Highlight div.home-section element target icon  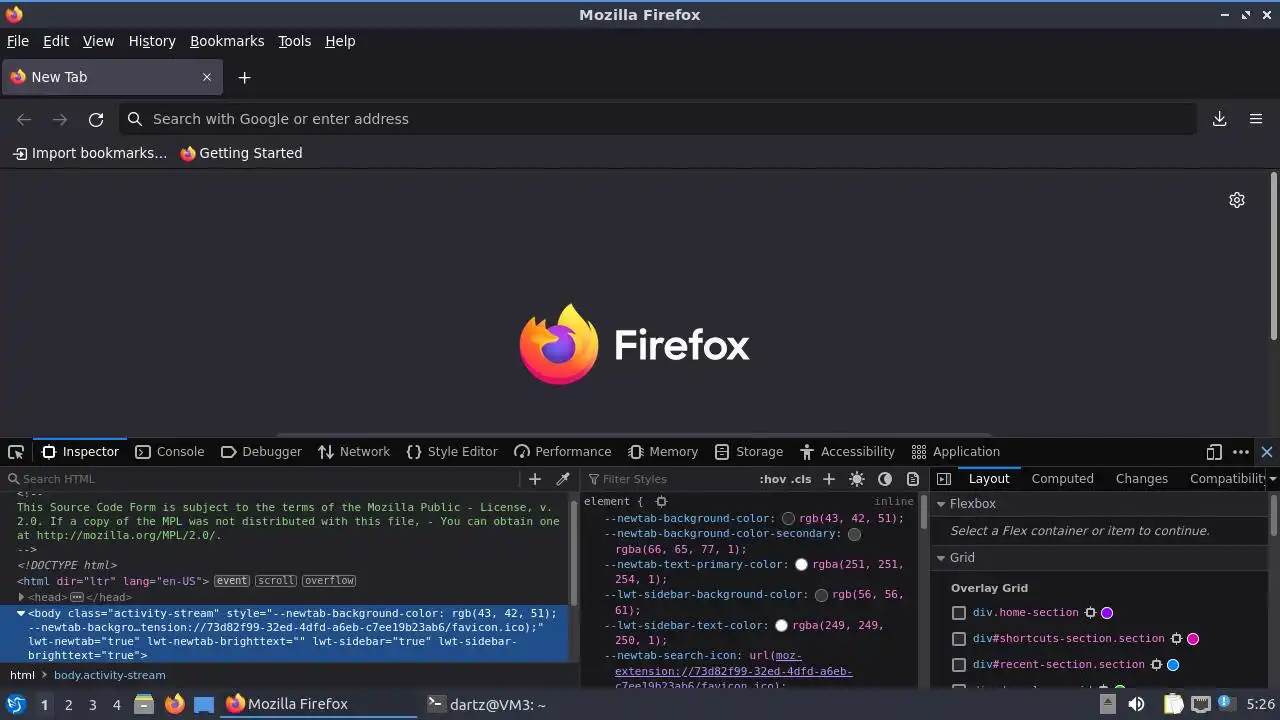[1091, 613]
